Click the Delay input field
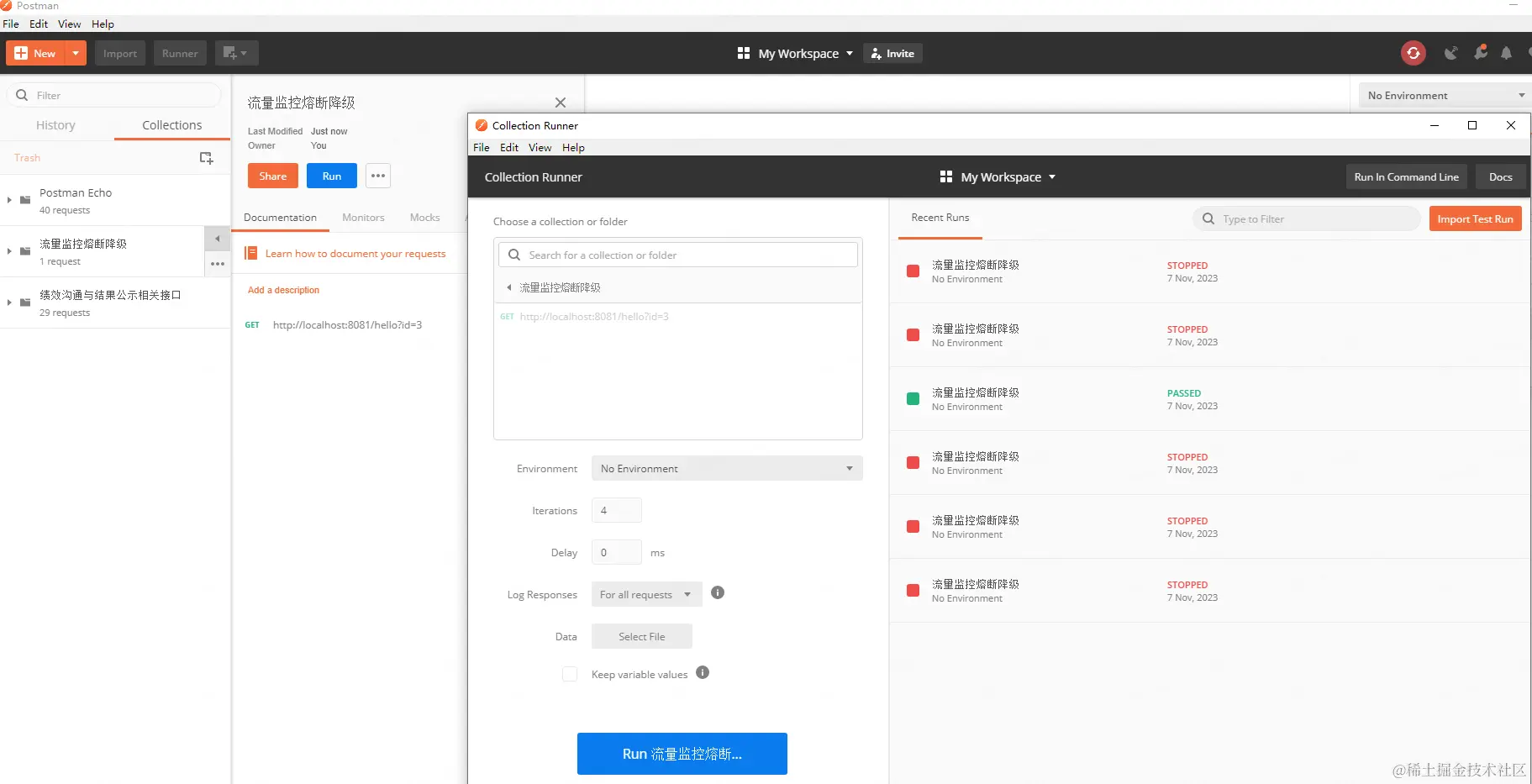Screen dimensions: 1532x784 (x=617, y=552)
